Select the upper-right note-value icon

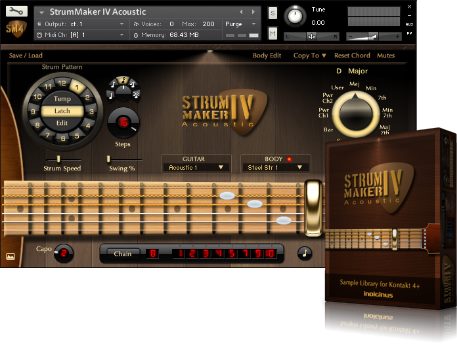132,84
